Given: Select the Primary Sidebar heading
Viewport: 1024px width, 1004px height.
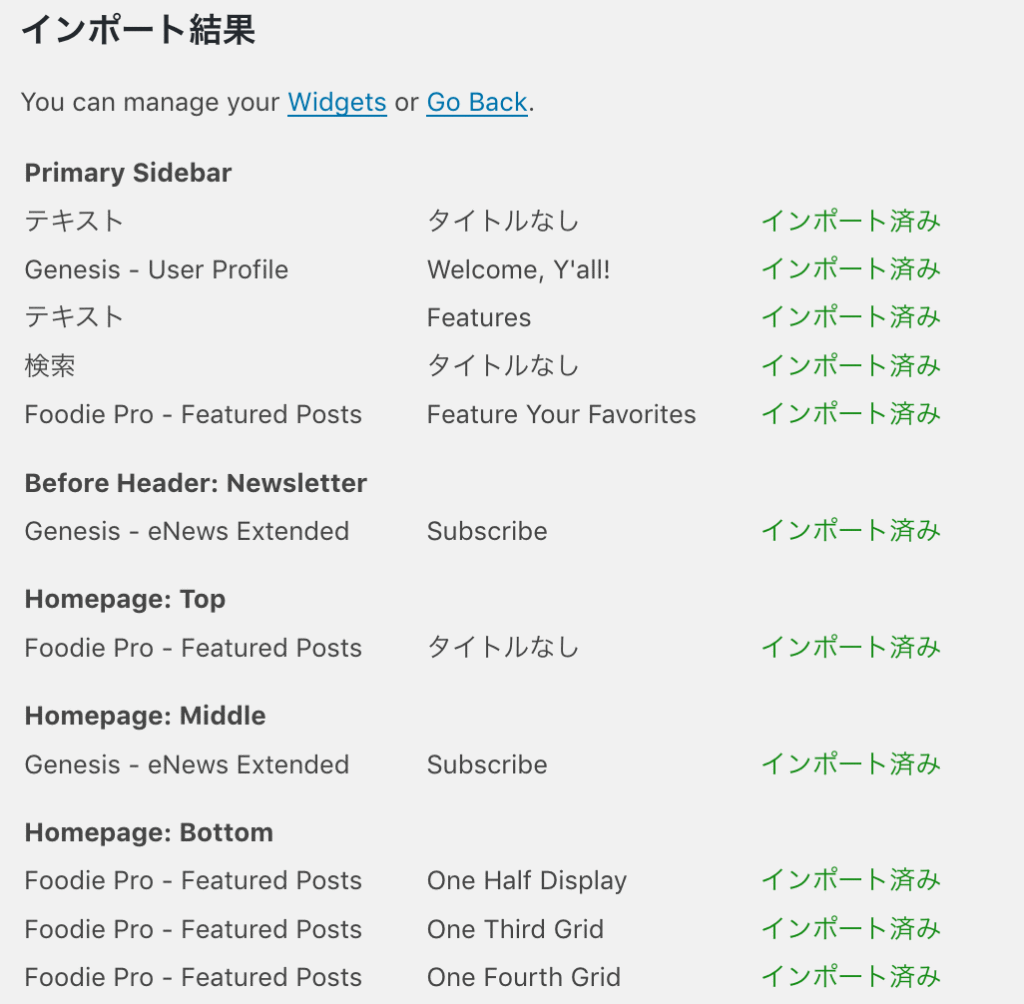Looking at the screenshot, I should click(x=128, y=173).
